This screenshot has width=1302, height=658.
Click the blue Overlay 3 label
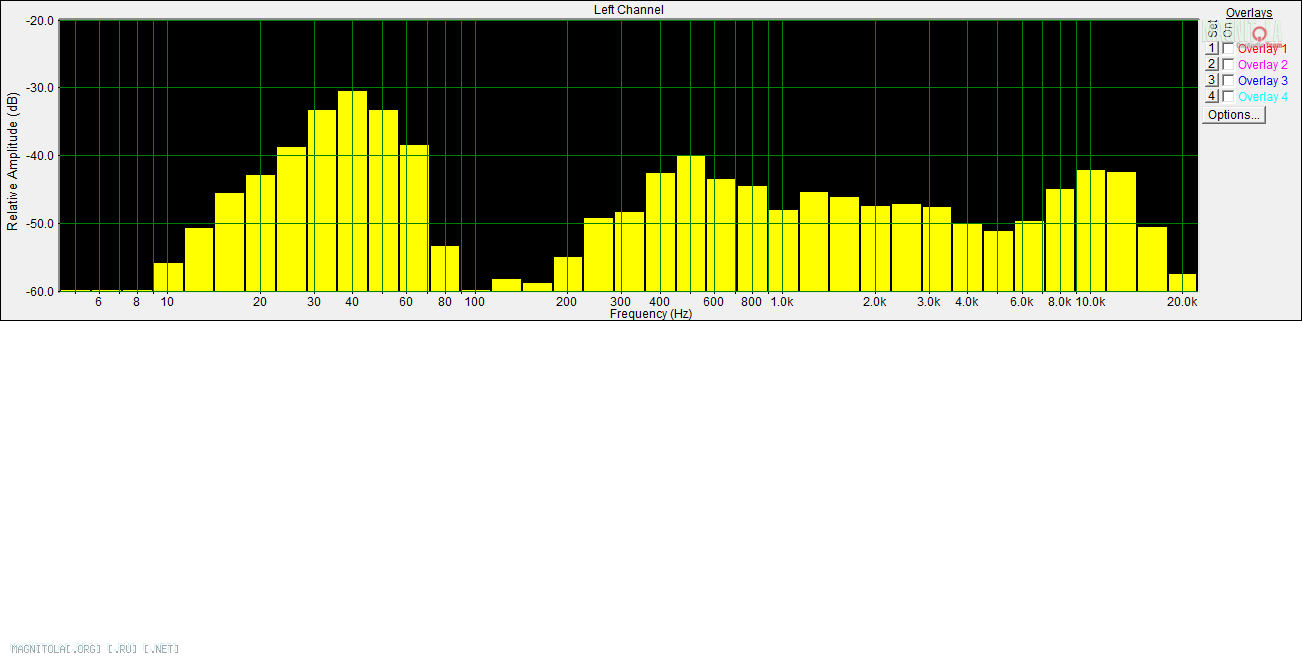1262,80
